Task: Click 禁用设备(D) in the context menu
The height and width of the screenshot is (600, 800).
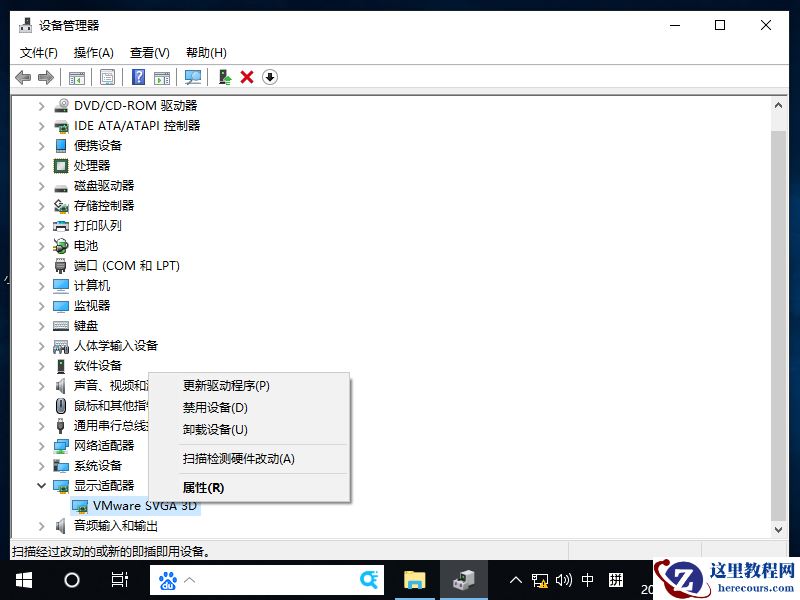Action: (x=213, y=408)
